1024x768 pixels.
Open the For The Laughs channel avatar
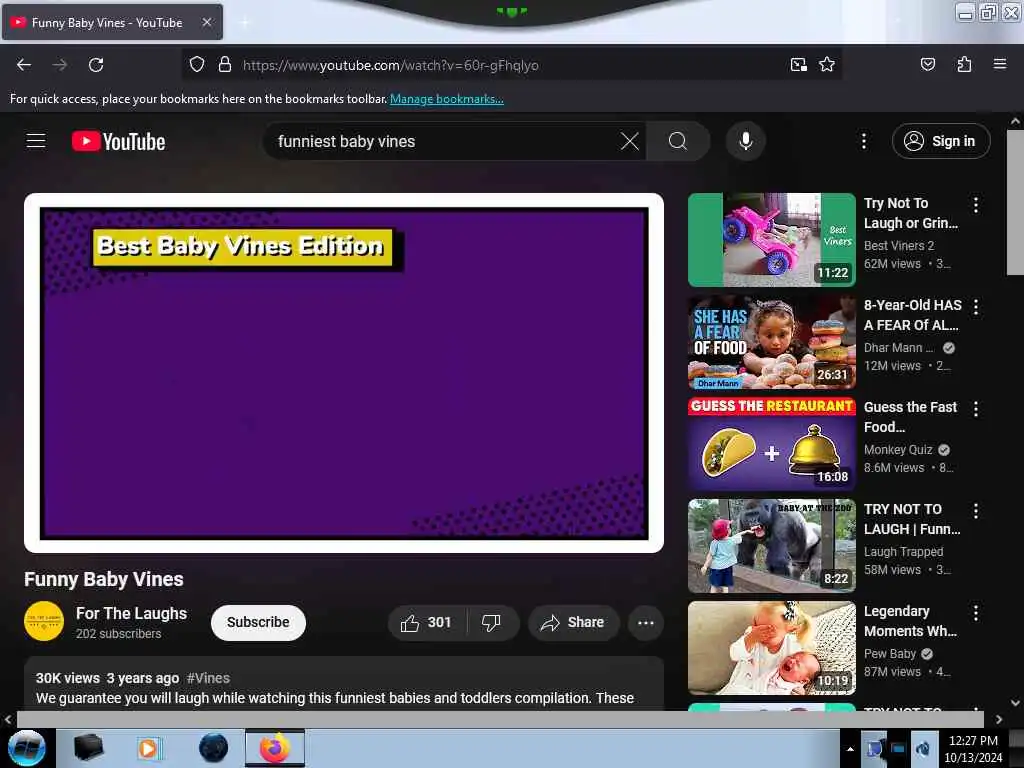click(44, 621)
